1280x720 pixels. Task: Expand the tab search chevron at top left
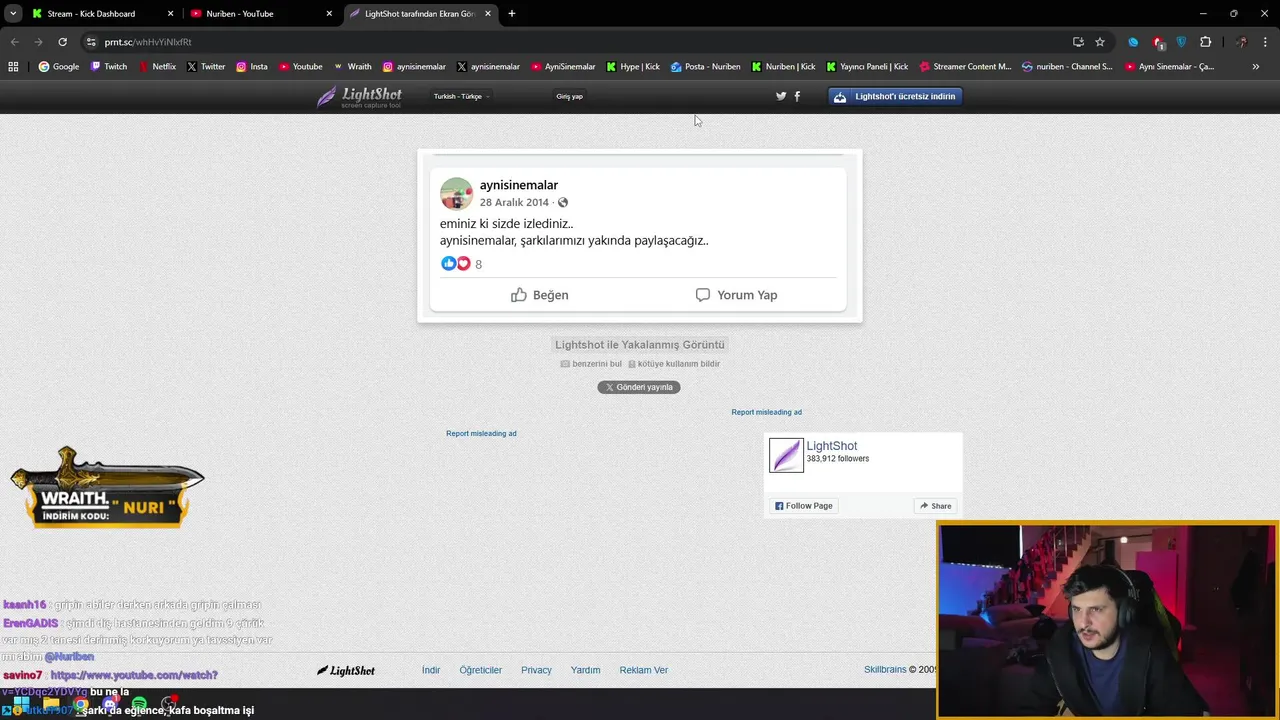click(x=13, y=13)
